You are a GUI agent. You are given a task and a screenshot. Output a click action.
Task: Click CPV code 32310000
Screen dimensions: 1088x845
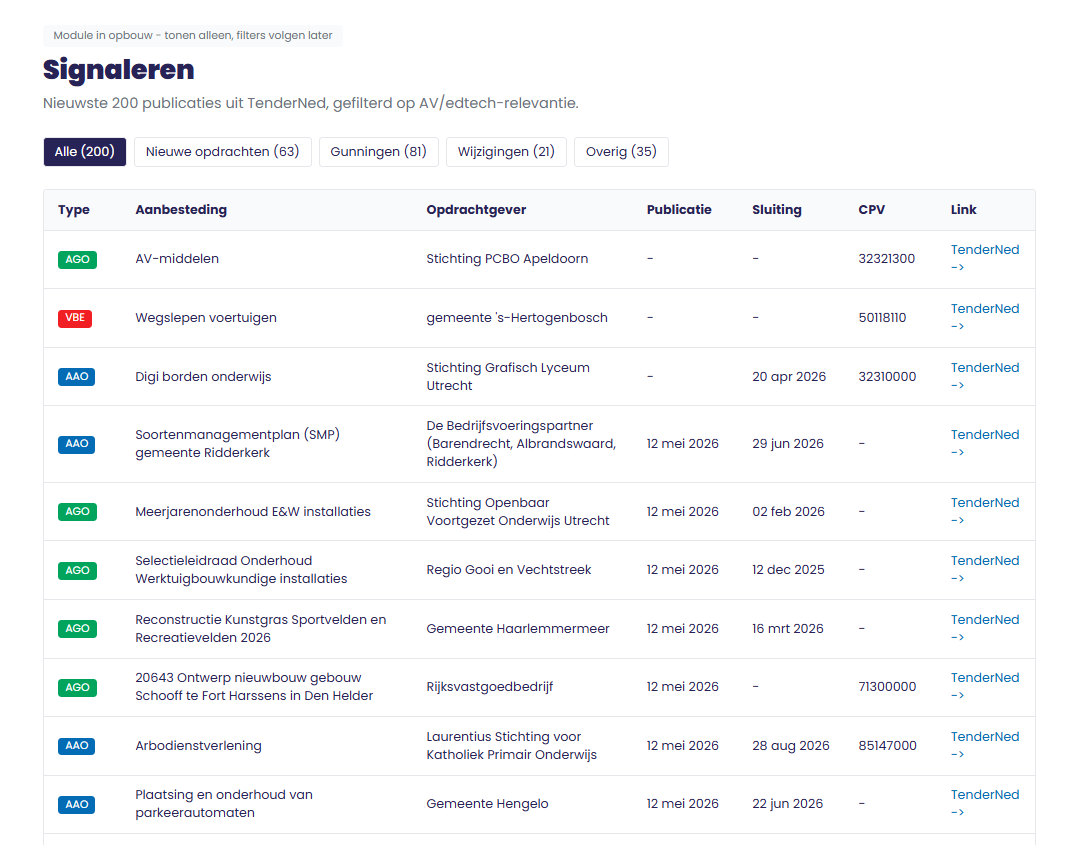pos(887,377)
